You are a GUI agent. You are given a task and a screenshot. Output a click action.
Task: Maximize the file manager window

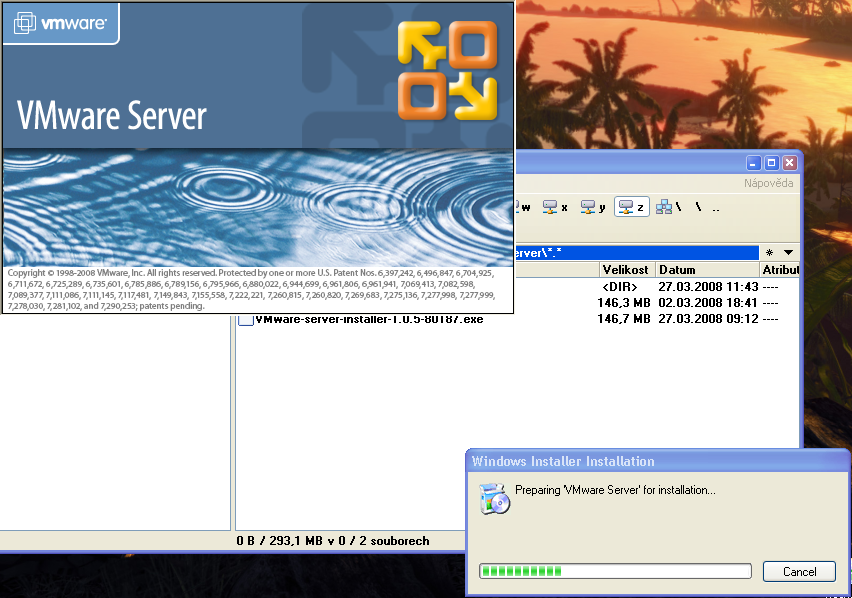point(772,163)
